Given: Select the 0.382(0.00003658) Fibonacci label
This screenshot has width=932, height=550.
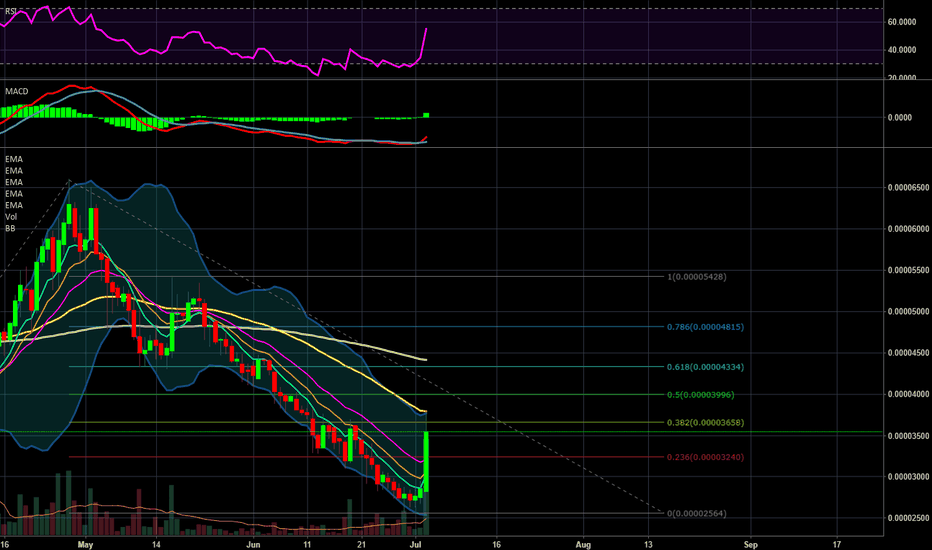Looking at the screenshot, I should pos(705,423).
